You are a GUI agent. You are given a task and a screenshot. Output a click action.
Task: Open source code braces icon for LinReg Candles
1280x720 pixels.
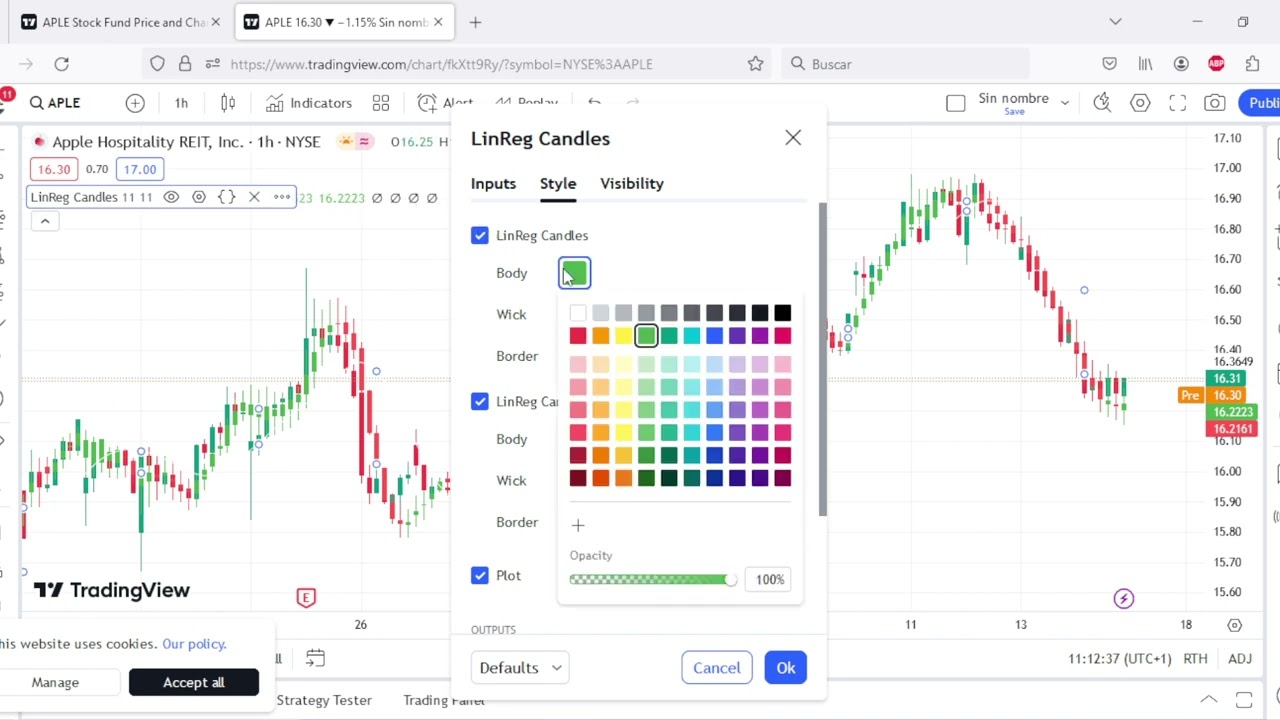click(227, 197)
